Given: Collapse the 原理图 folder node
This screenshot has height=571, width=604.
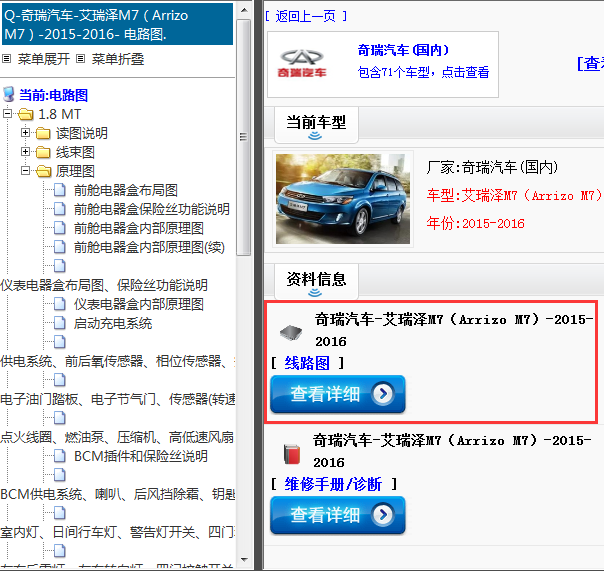Looking at the screenshot, I should (x=25, y=170).
